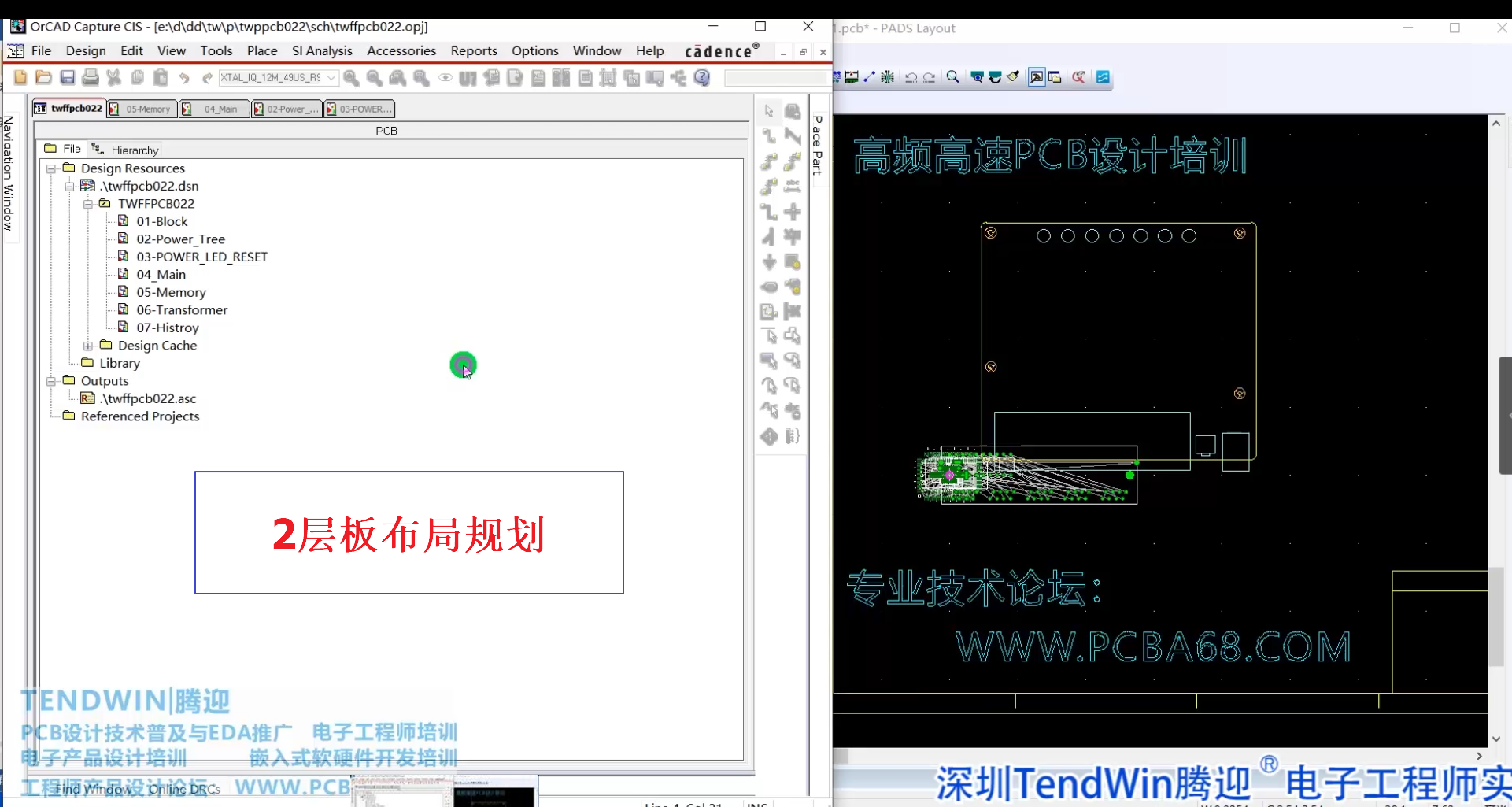Click the Design Rules Check icon

click(x=515, y=77)
